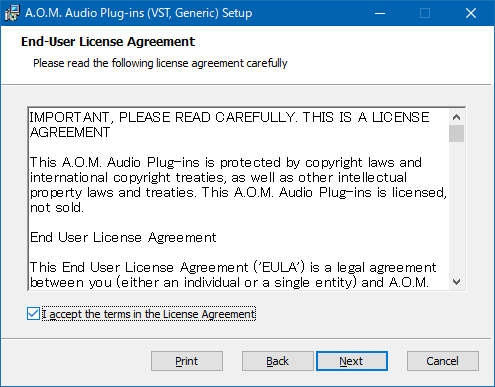Click inside the license agreement text box
495x387 pixels.
238,199
